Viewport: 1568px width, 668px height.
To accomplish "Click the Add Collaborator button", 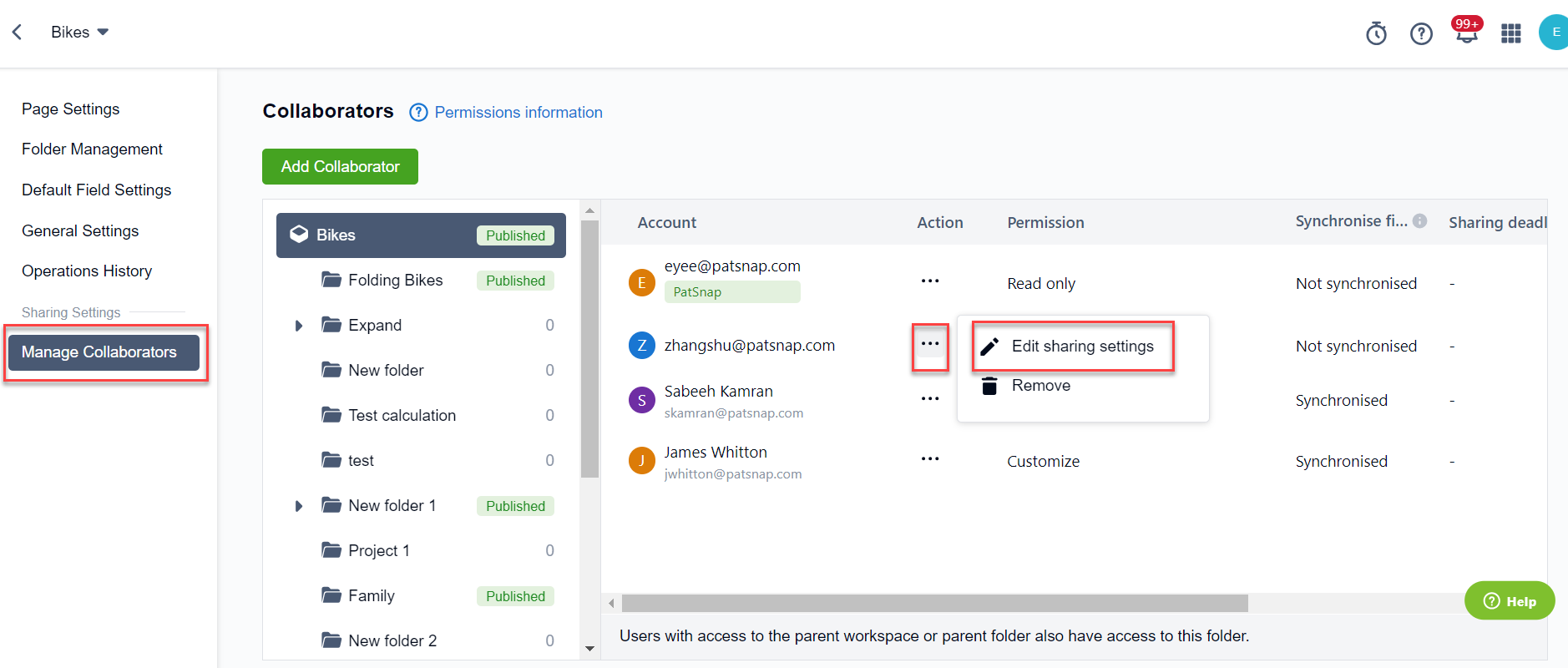I will tap(340, 167).
